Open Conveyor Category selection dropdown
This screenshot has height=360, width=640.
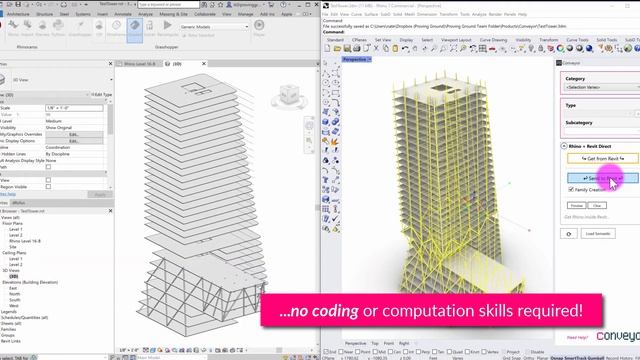pyautogui.click(x=602, y=87)
